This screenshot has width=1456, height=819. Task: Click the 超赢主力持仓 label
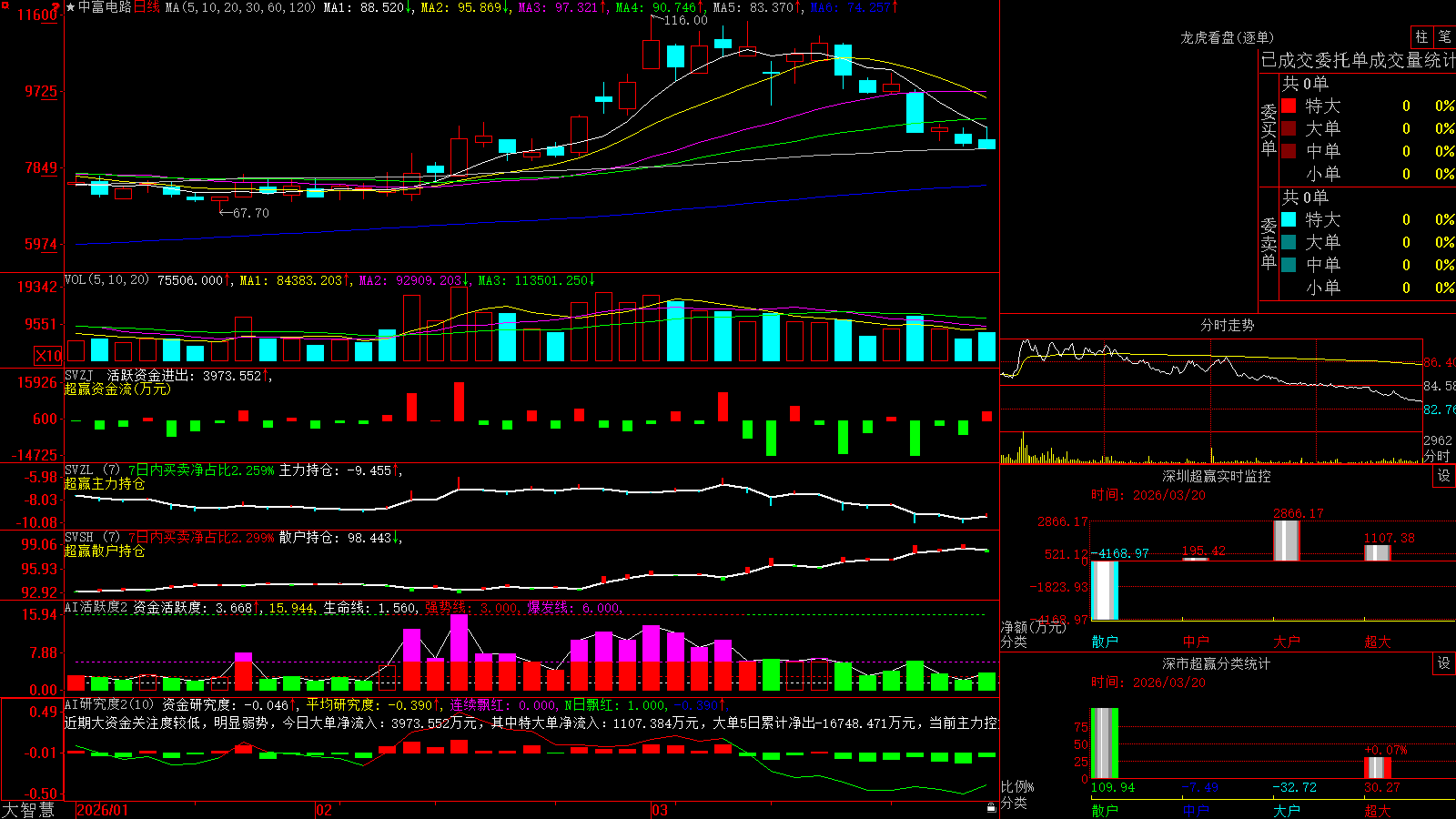105,483
